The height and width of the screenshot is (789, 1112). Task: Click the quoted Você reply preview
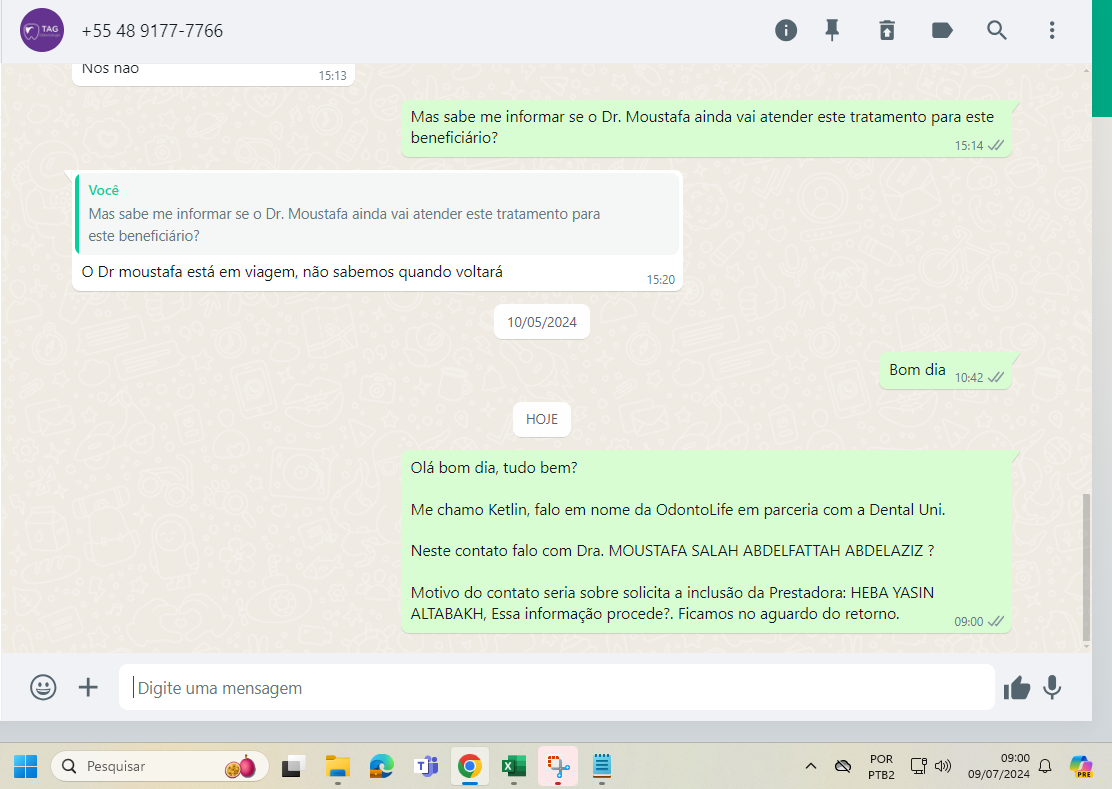coord(377,213)
